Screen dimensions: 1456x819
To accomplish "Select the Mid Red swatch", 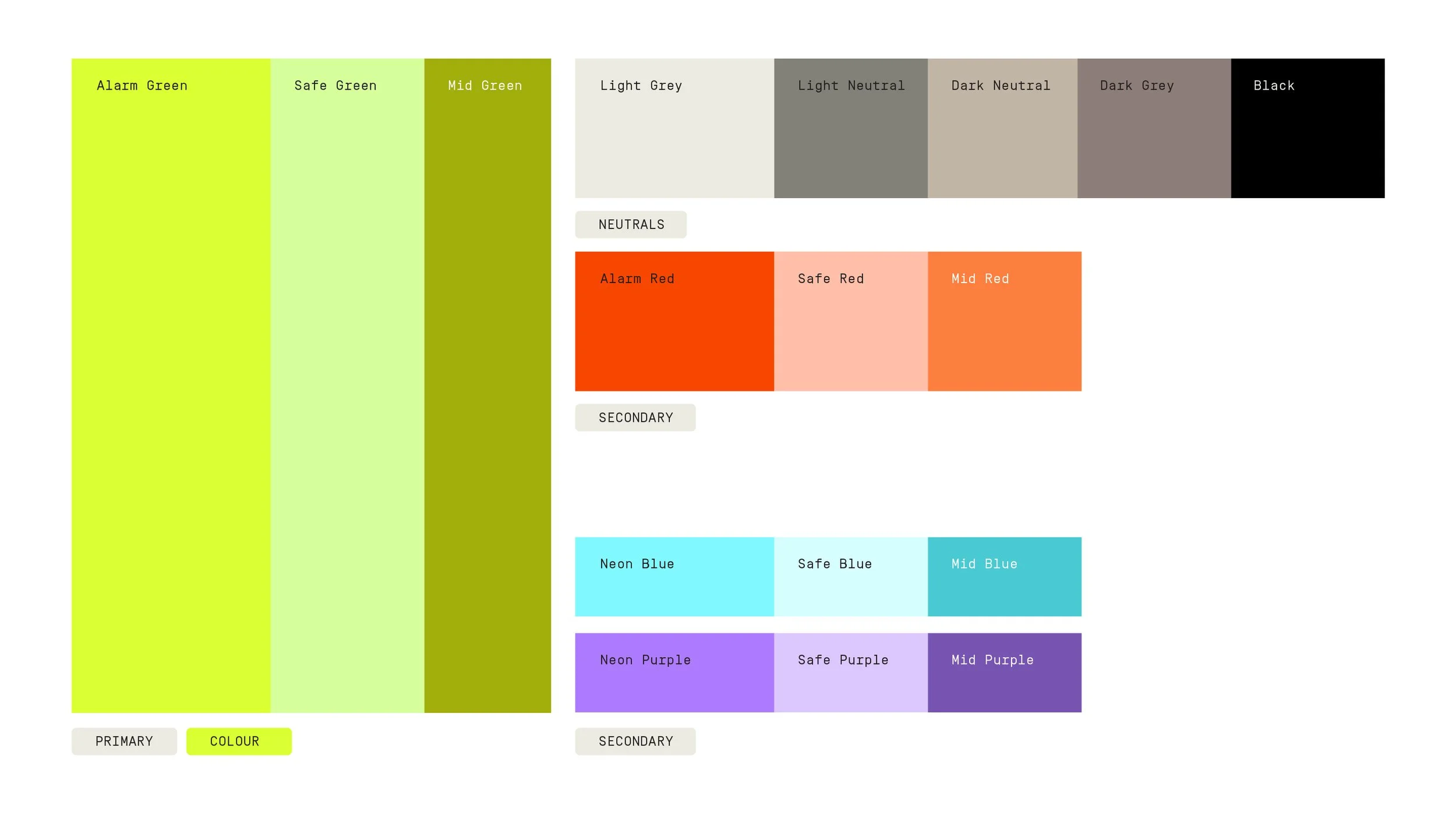I will coord(1005,321).
